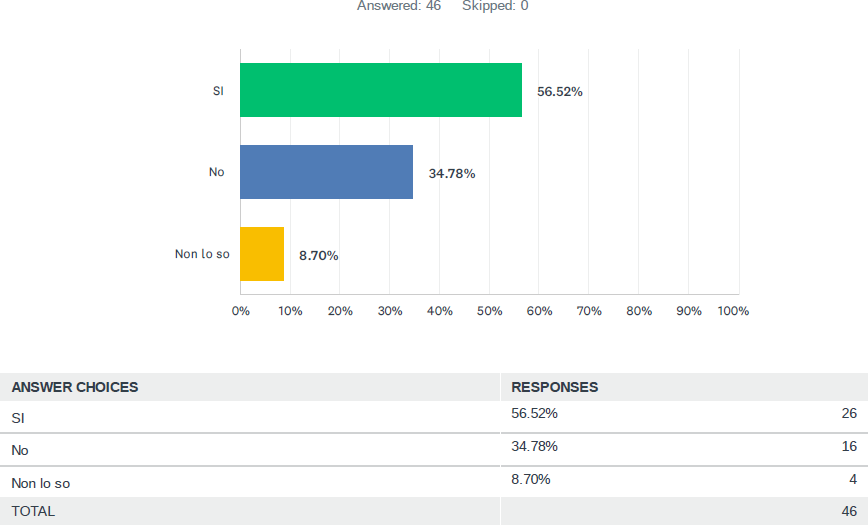868x525 pixels.
Task: Click the SI chart axis label
Action: [218, 90]
